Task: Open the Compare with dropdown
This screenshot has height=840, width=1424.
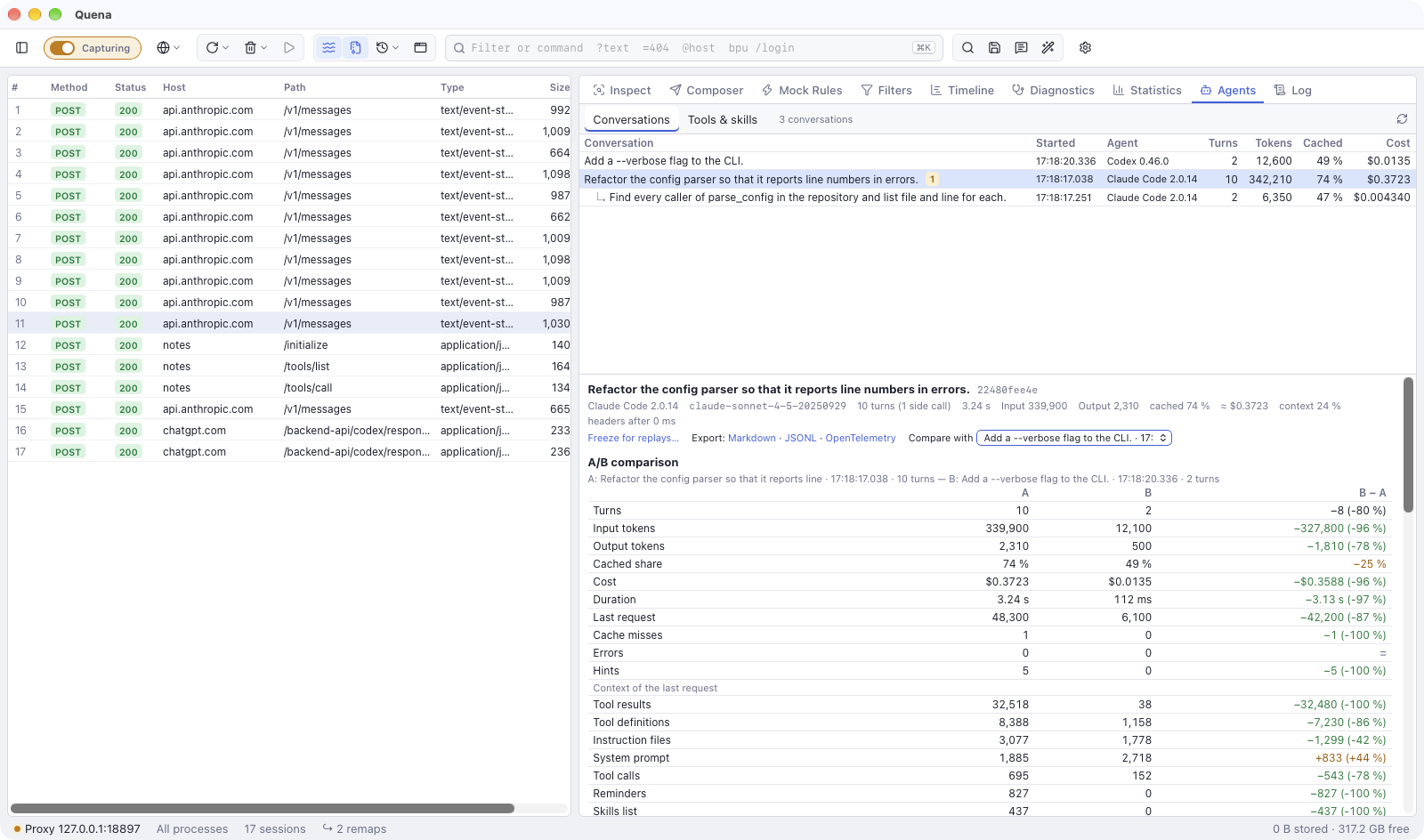Action: [1074, 438]
